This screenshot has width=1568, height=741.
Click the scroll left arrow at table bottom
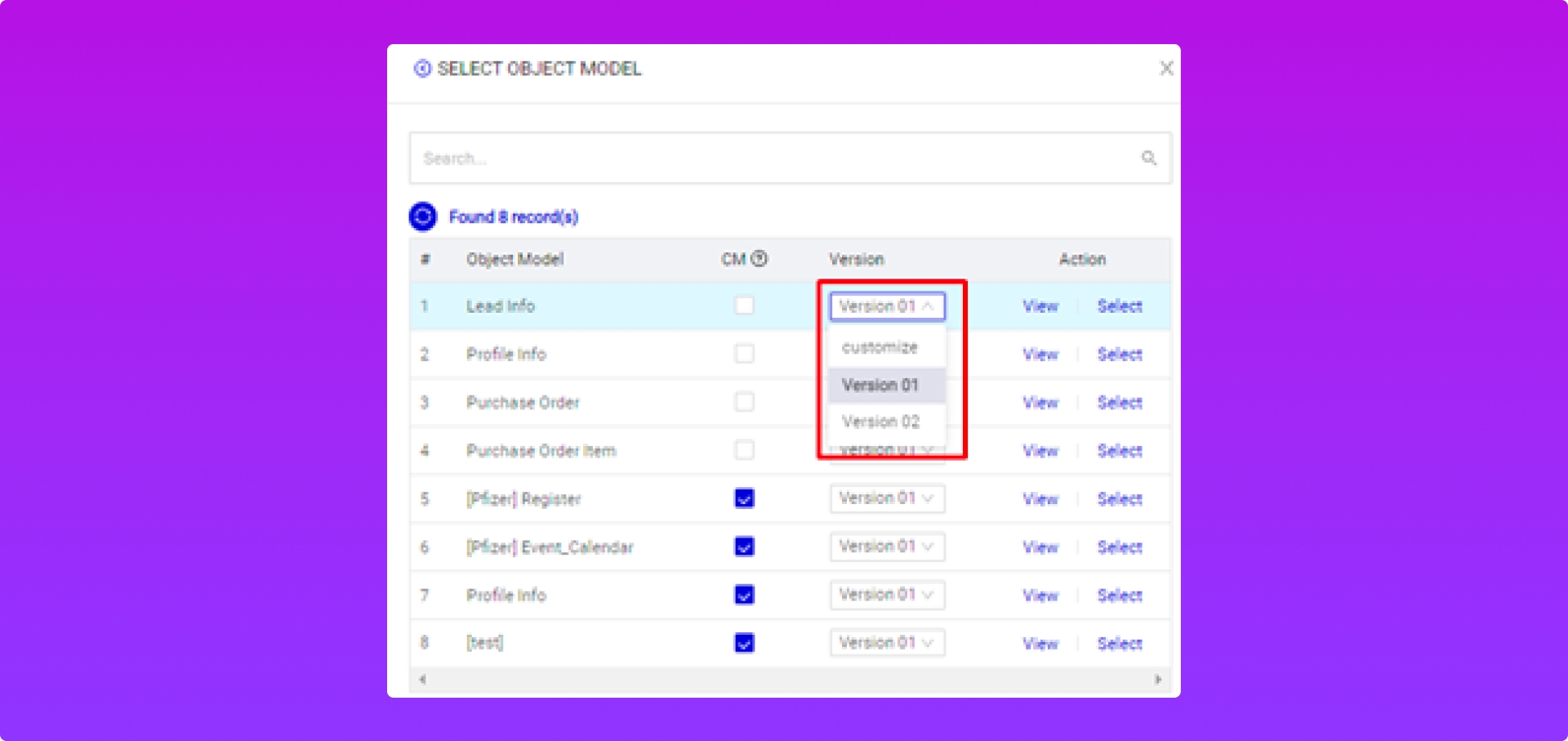click(x=422, y=679)
